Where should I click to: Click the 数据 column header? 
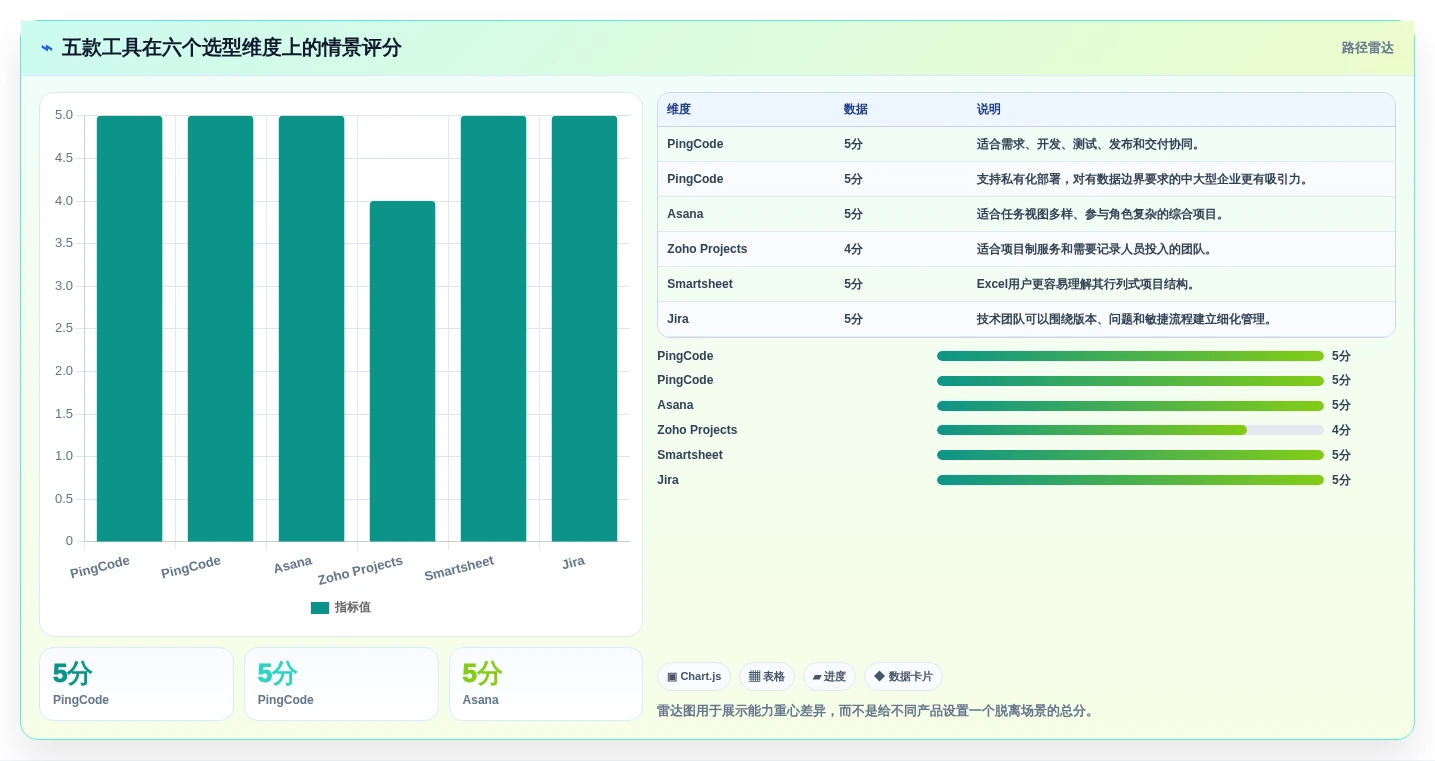856,109
